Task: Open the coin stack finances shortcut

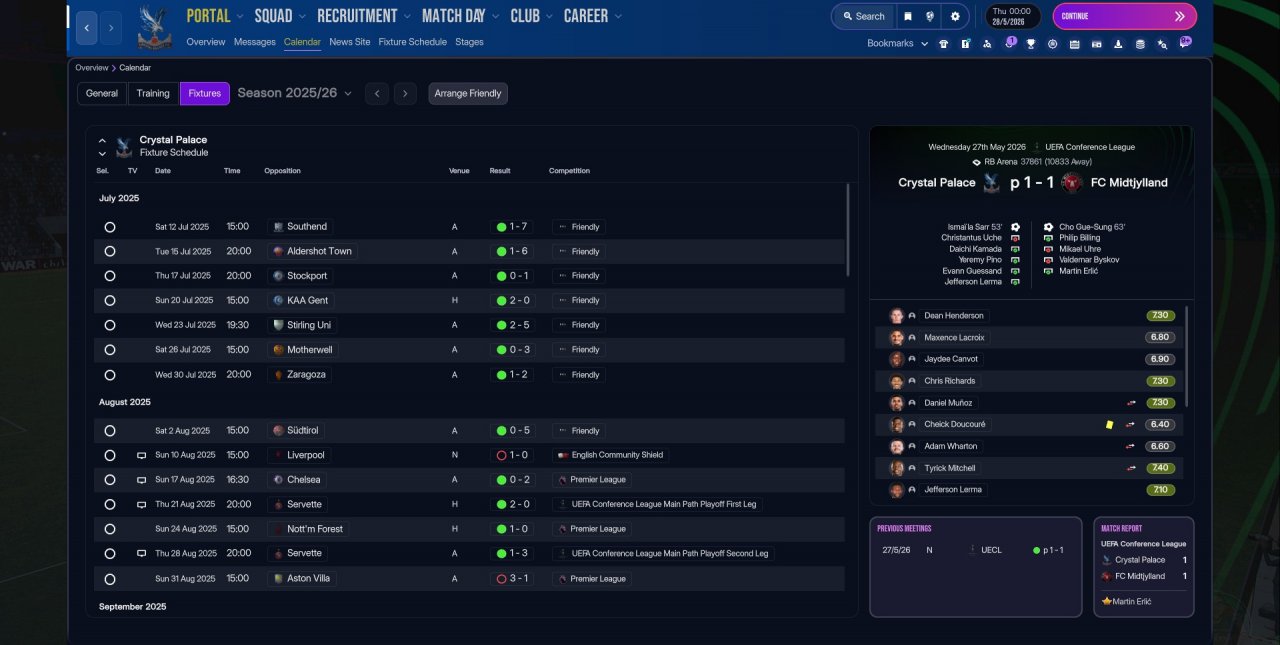Action: point(1140,44)
